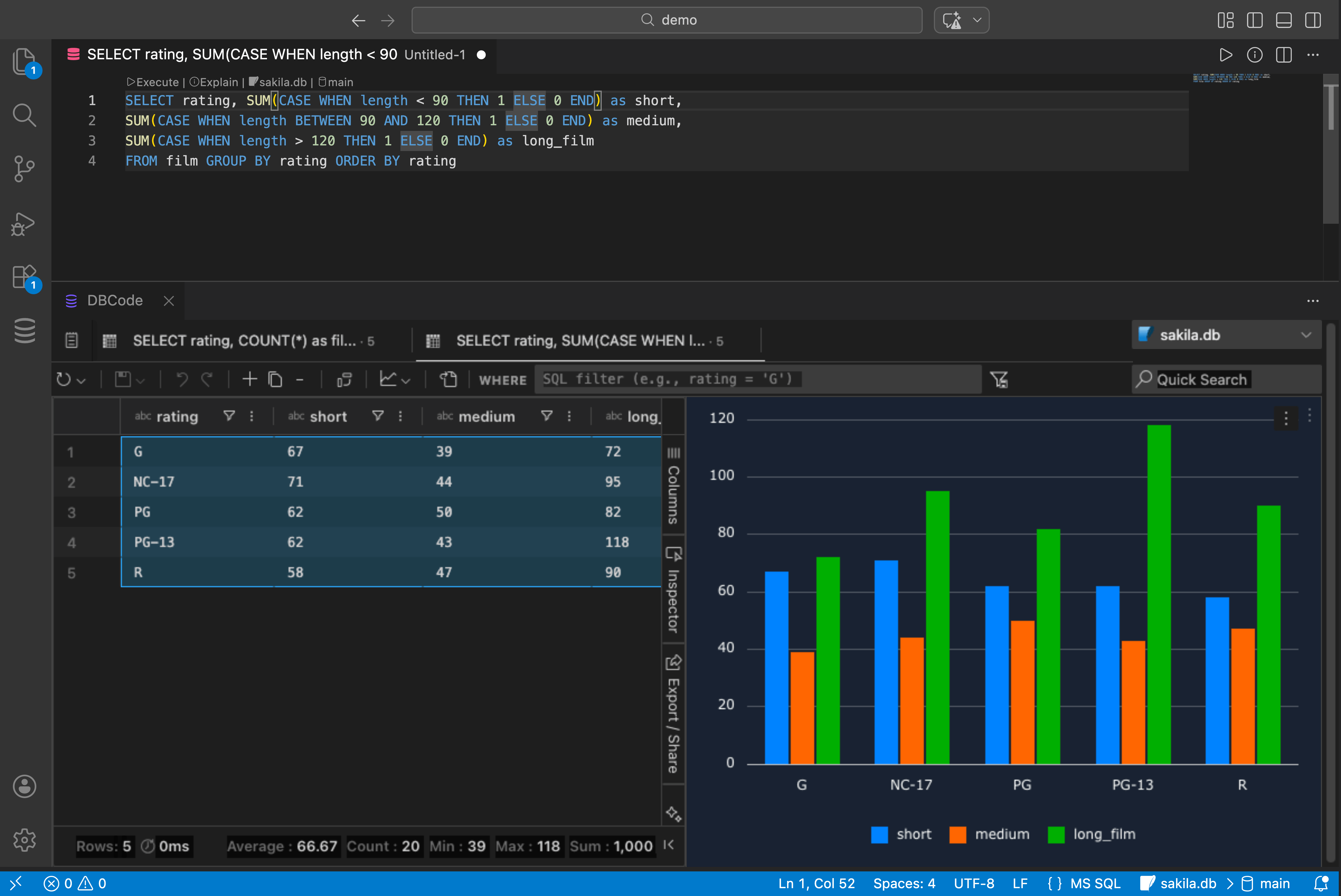Toggle the short series in the chart legend
Image resolution: width=1341 pixels, height=896 pixels.
[x=902, y=834]
